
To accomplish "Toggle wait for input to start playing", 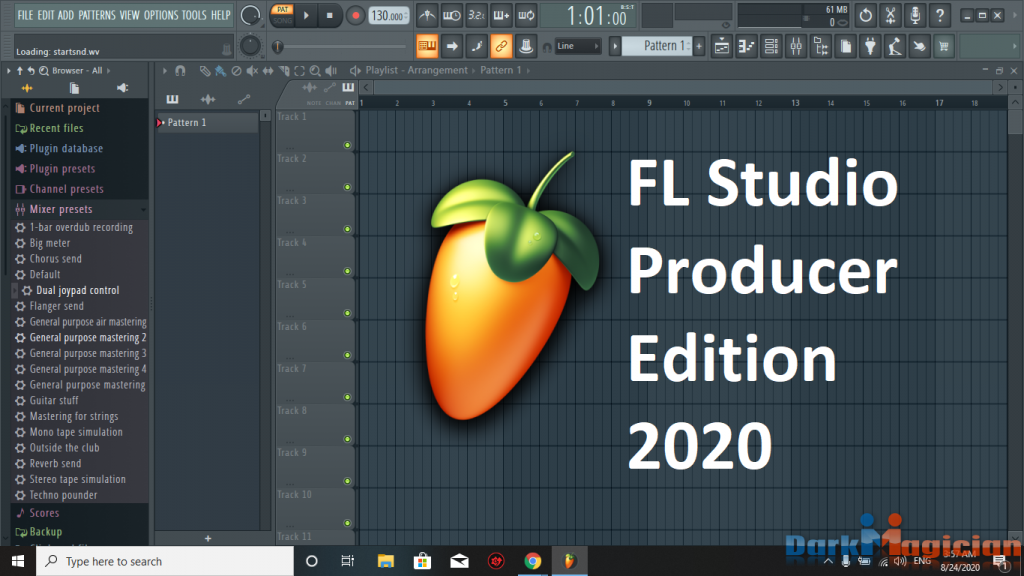I will coord(451,15).
